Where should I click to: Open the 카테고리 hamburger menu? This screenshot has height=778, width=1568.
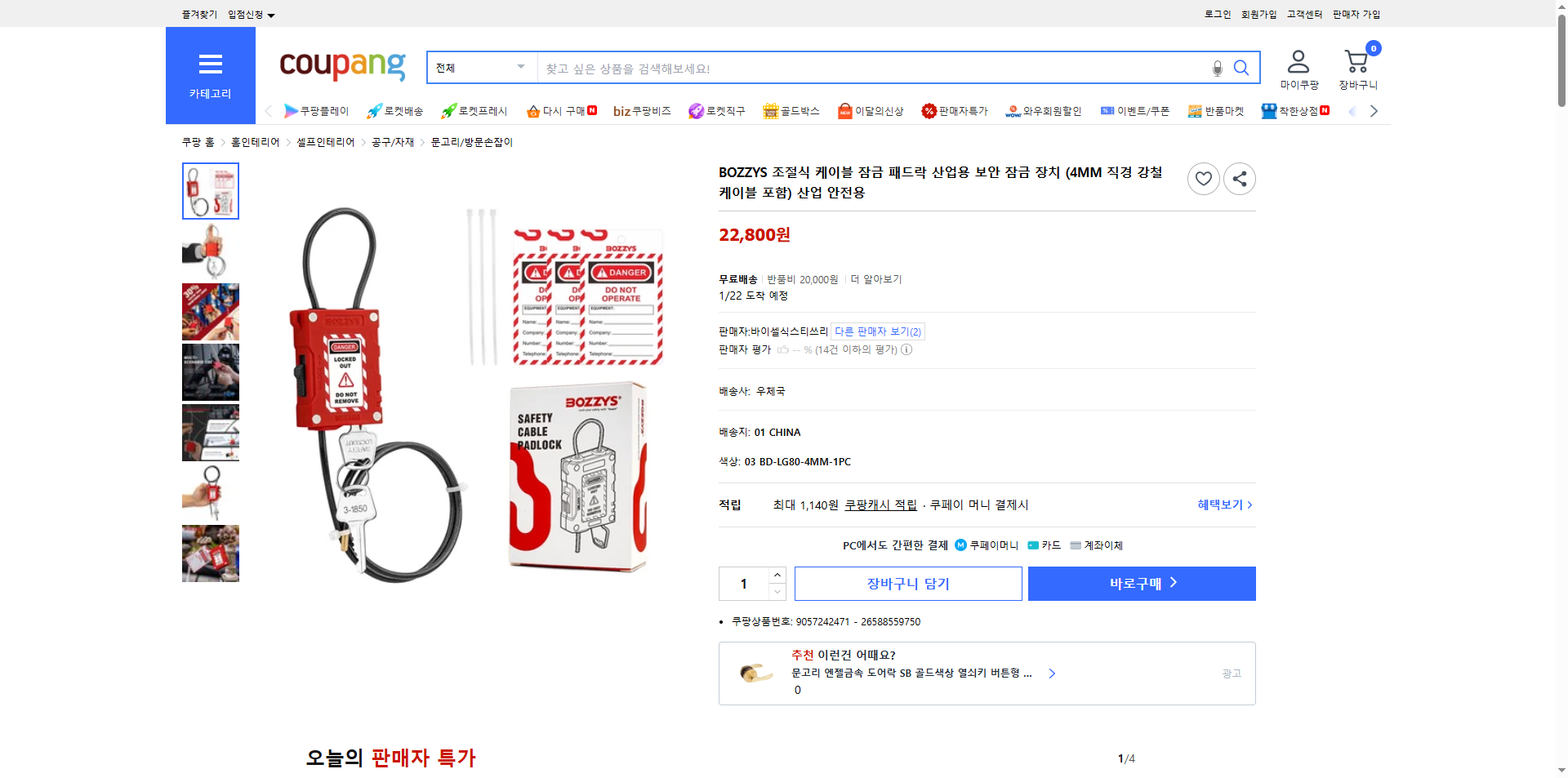click(x=210, y=64)
